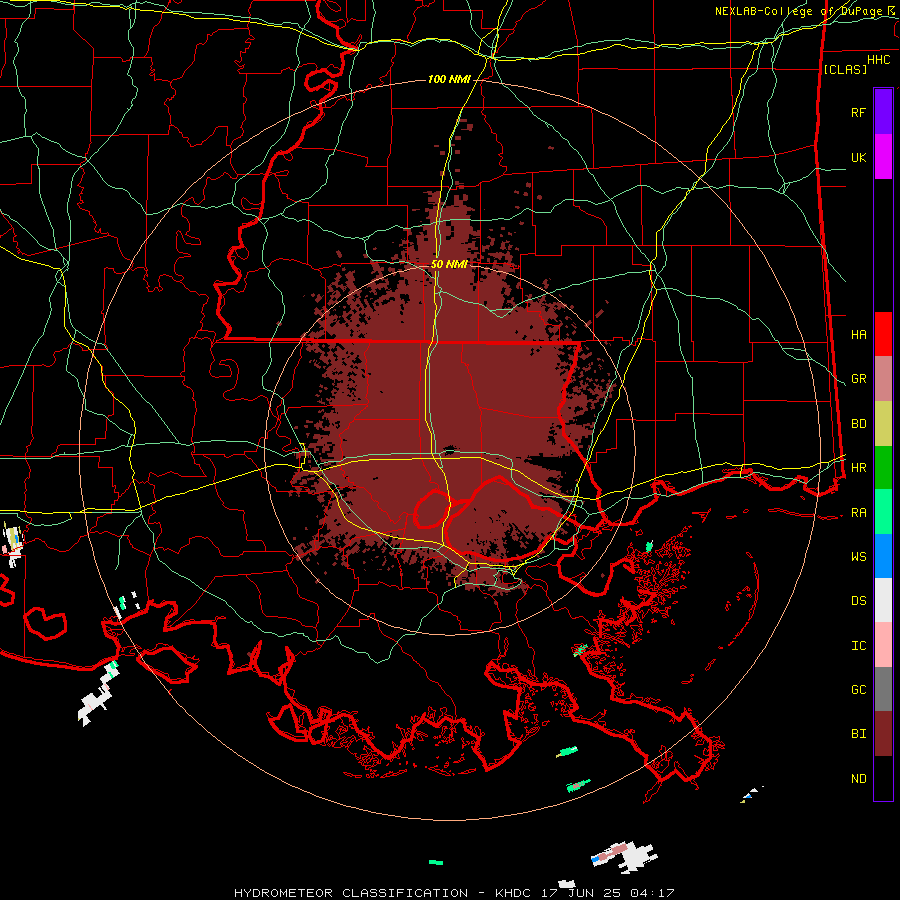
Task: Click the BI dark red legend swatch
Action: 883,734
